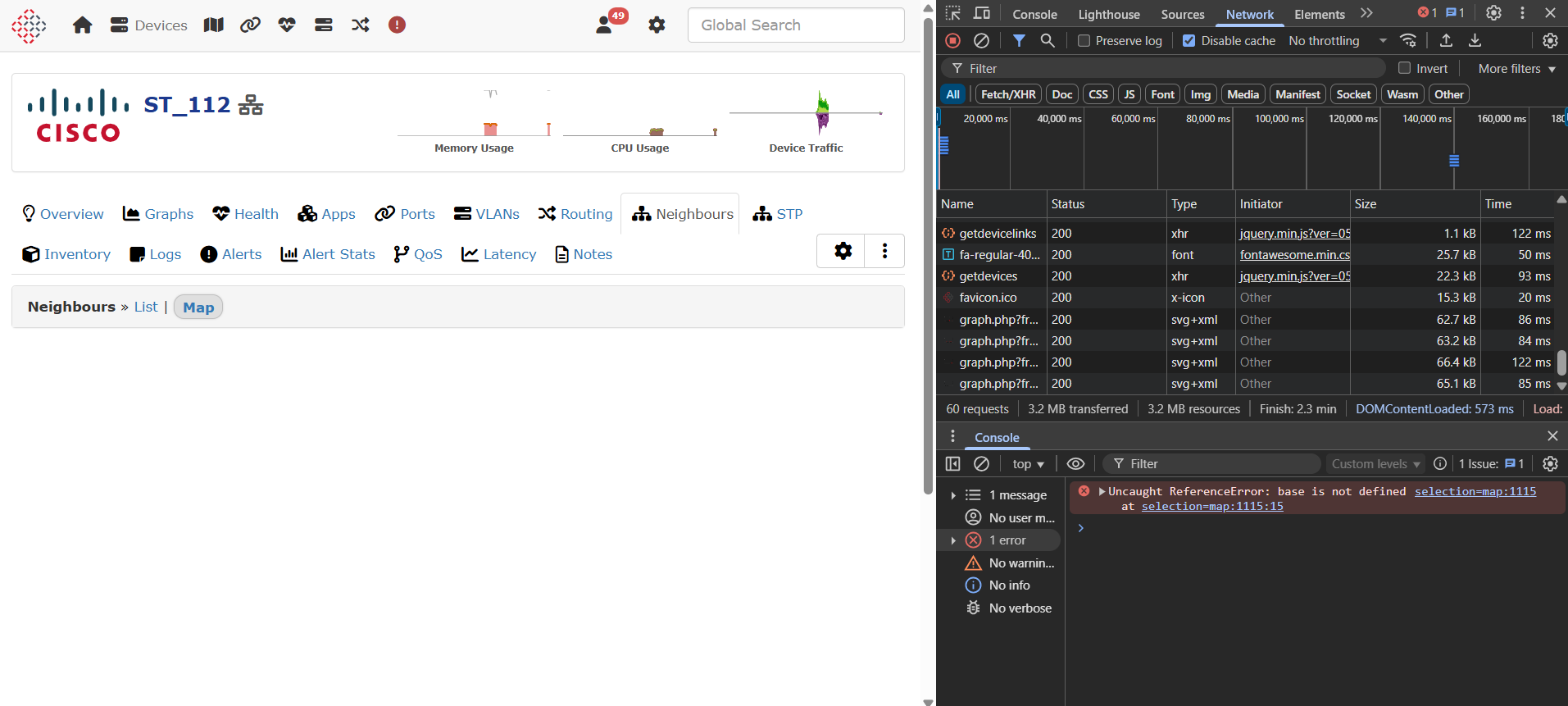Viewport: 1568px width, 706px height.
Task: Switch neighbours view to List
Action: (x=146, y=307)
